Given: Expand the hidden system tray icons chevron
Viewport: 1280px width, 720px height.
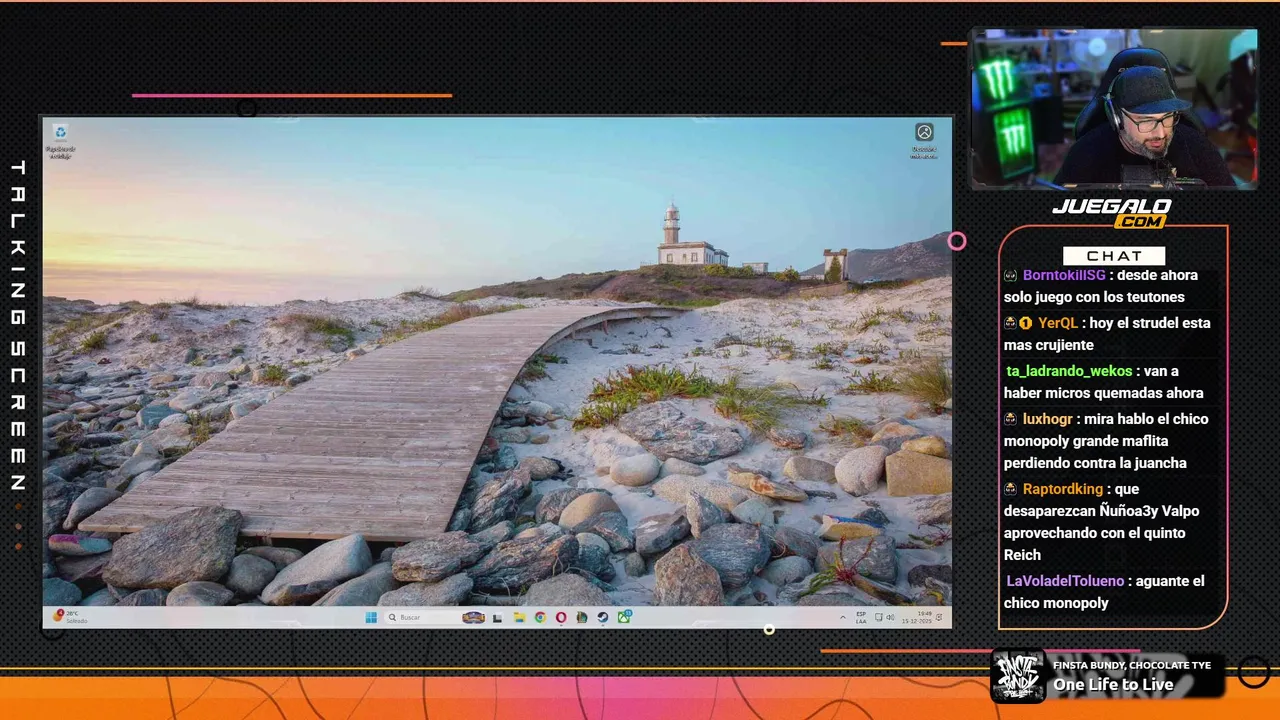Looking at the screenshot, I should coord(843,617).
